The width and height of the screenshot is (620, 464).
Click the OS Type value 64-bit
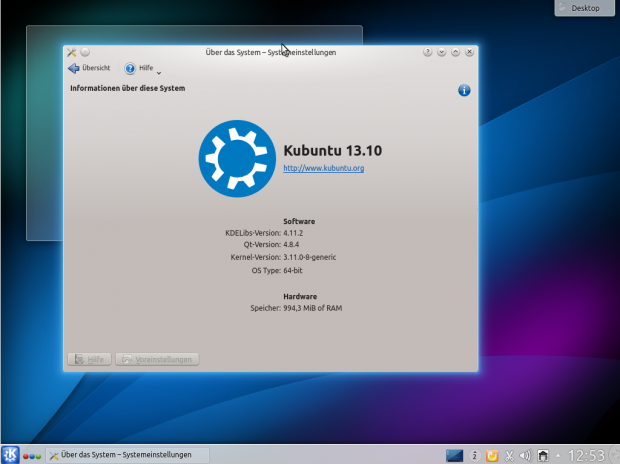(293, 271)
